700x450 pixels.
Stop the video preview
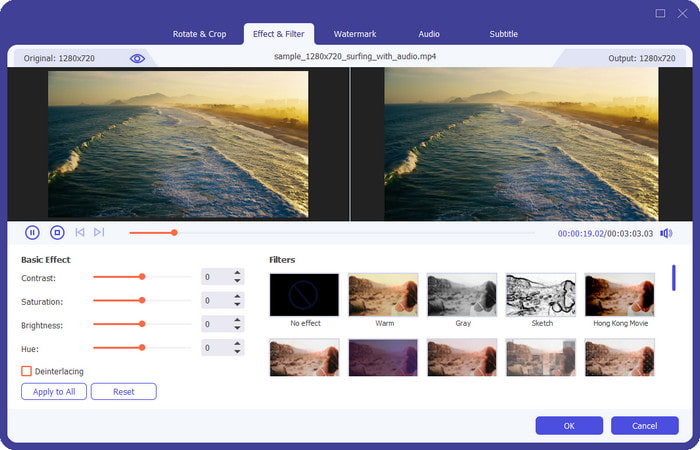coord(57,232)
